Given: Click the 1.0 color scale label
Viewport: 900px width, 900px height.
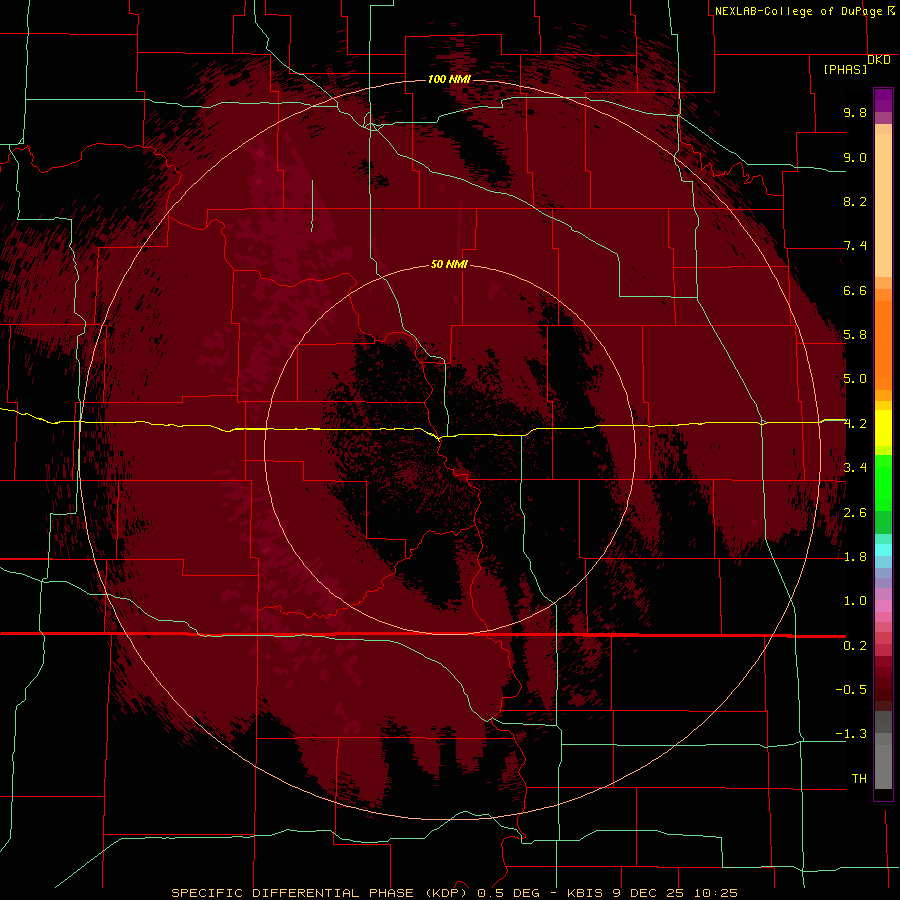Looking at the screenshot, I should (x=855, y=601).
